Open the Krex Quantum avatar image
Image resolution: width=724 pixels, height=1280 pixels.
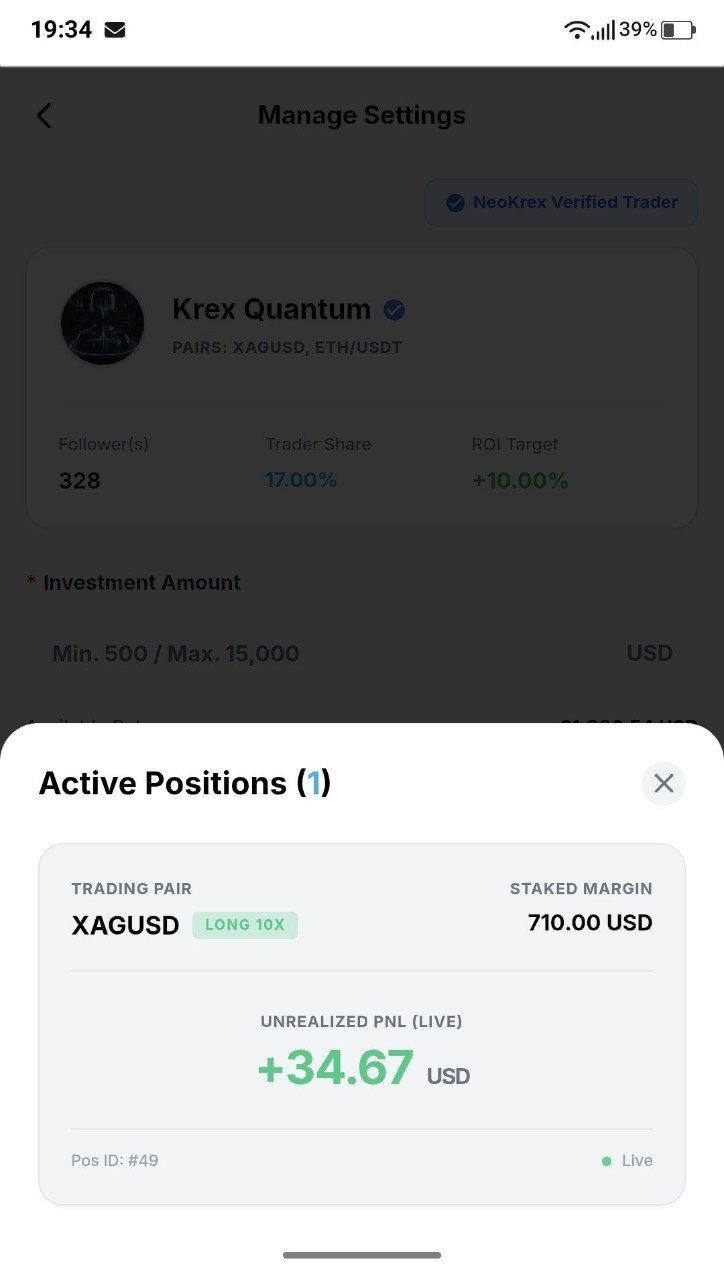[102, 323]
